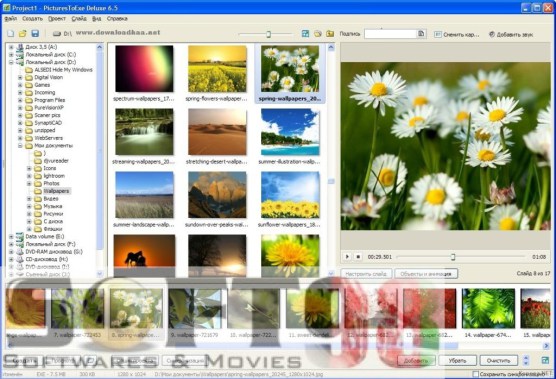Open the Файл menu
The height and width of the screenshot is (379, 556).
(11, 18)
